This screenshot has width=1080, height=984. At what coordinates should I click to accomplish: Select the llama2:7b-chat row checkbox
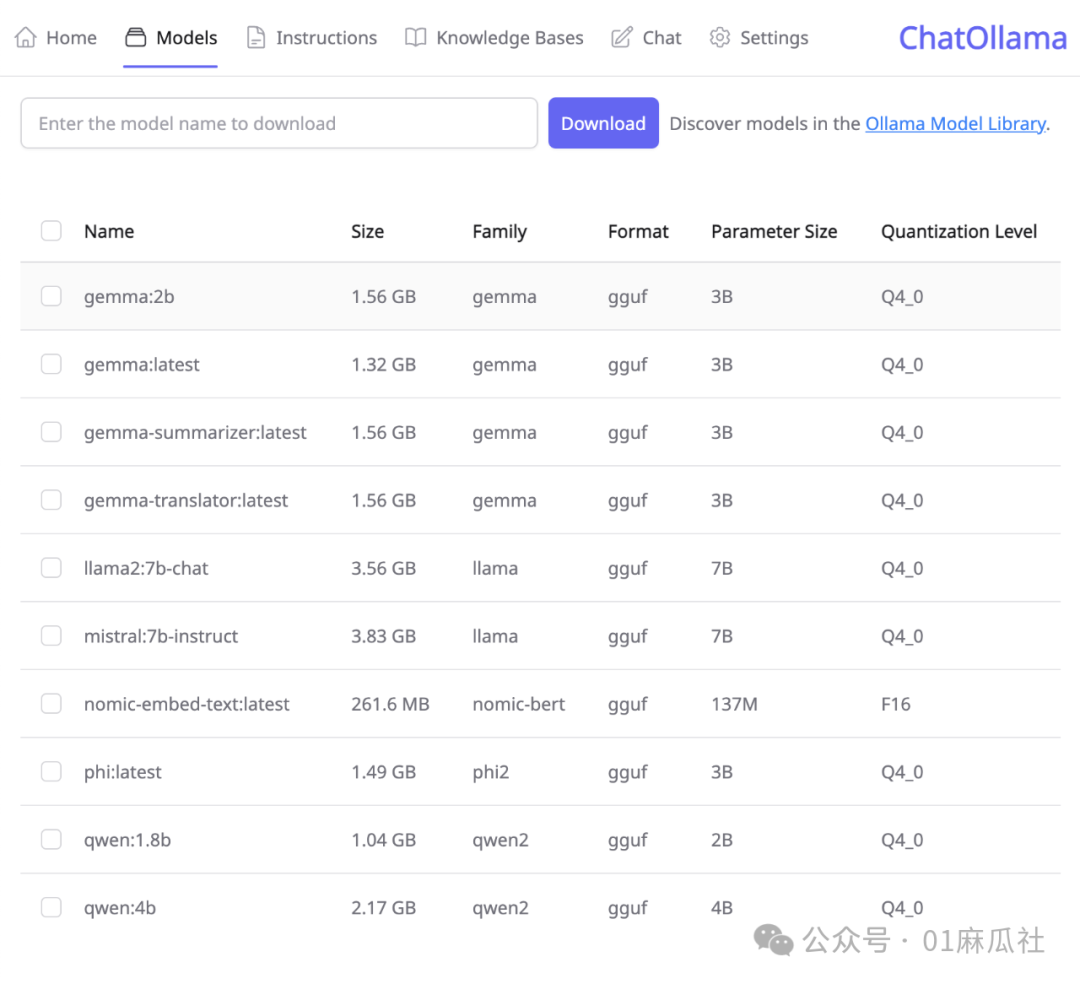click(x=51, y=568)
